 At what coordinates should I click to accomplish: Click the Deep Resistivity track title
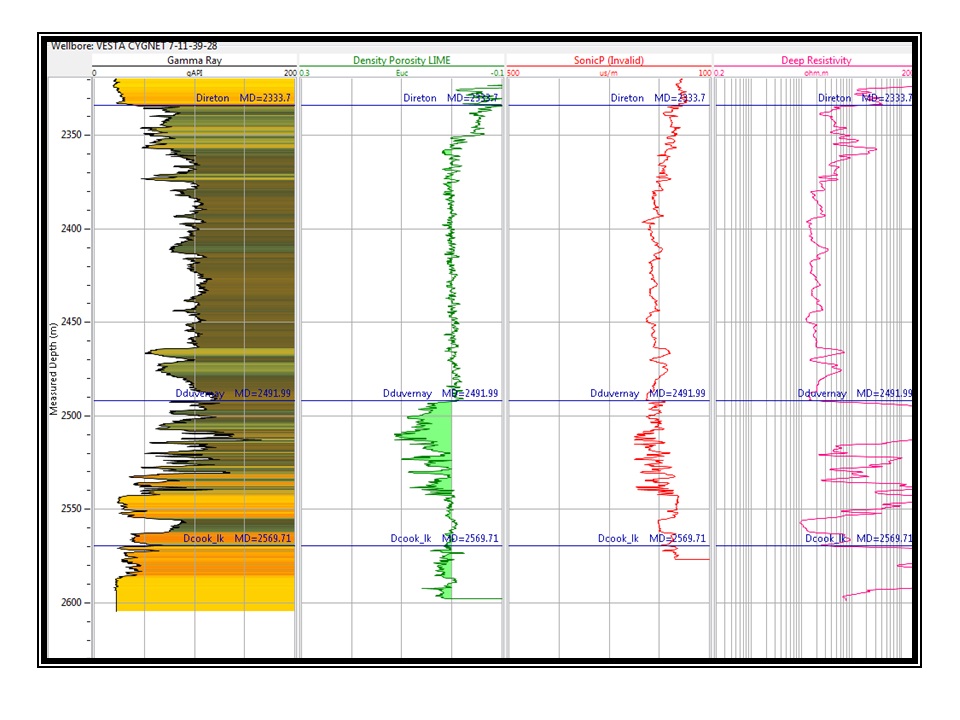pyautogui.click(x=815, y=60)
